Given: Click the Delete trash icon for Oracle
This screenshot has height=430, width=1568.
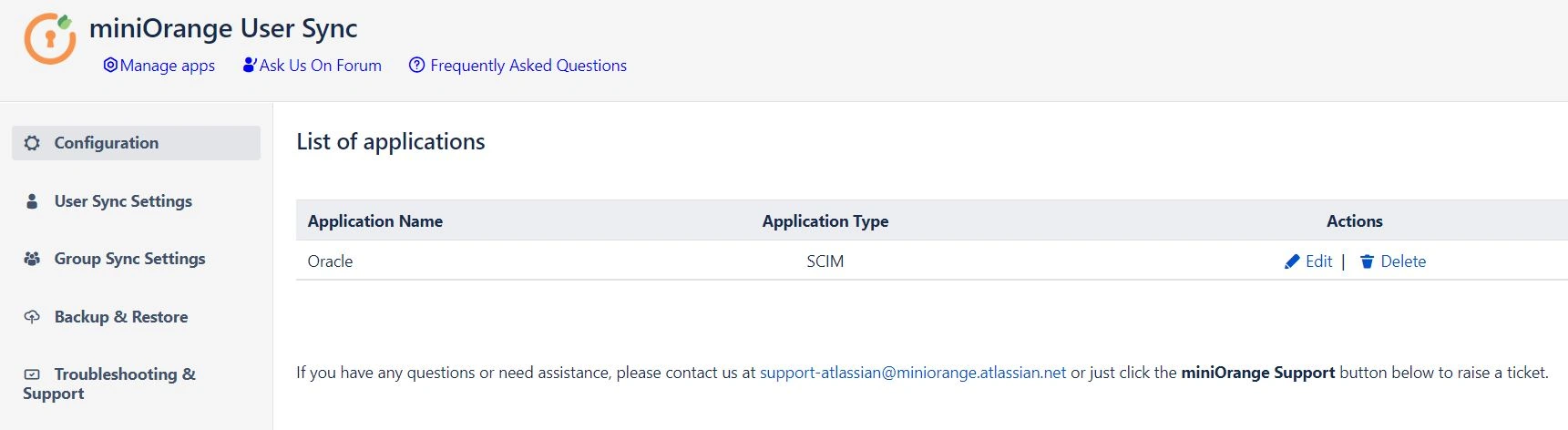Looking at the screenshot, I should tap(1367, 262).
